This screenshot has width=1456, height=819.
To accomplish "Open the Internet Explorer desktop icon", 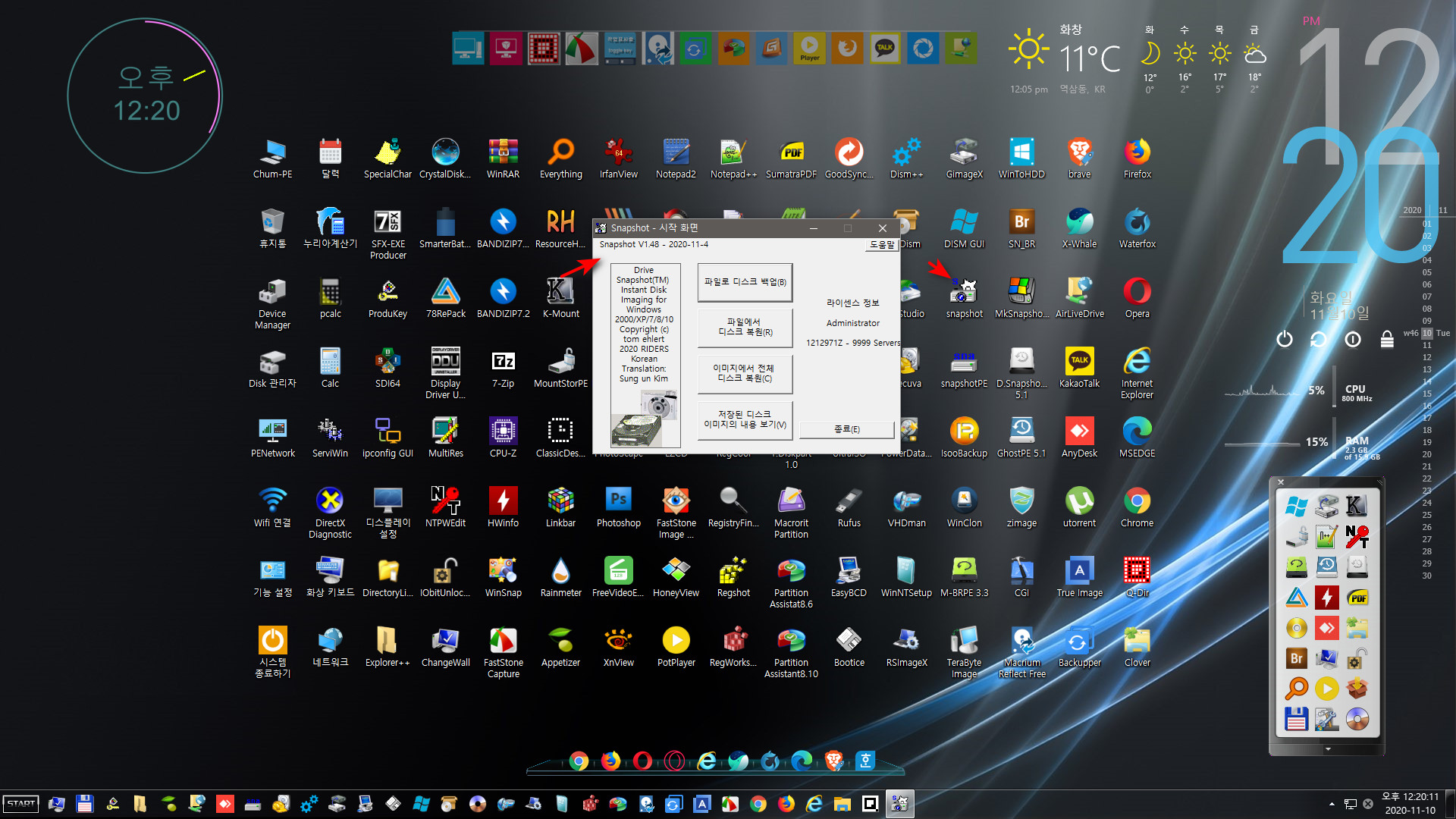I will coord(1137,373).
